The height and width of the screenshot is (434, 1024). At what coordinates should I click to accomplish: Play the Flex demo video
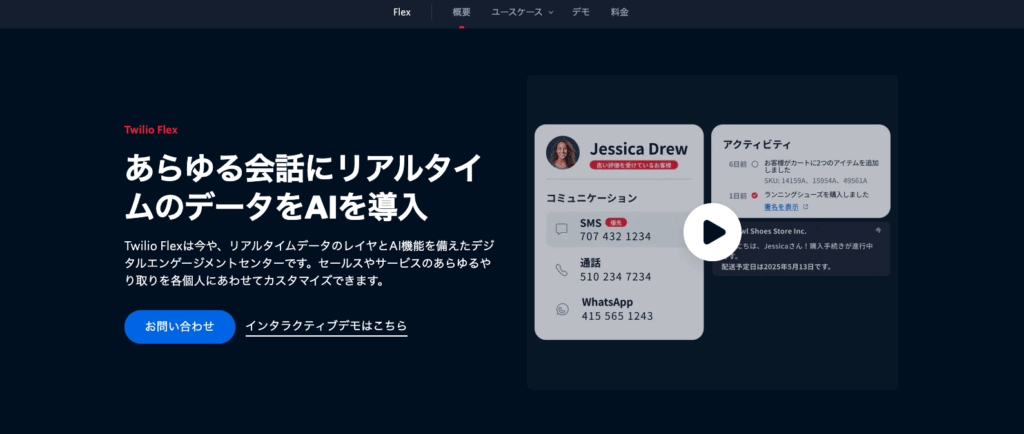point(712,231)
